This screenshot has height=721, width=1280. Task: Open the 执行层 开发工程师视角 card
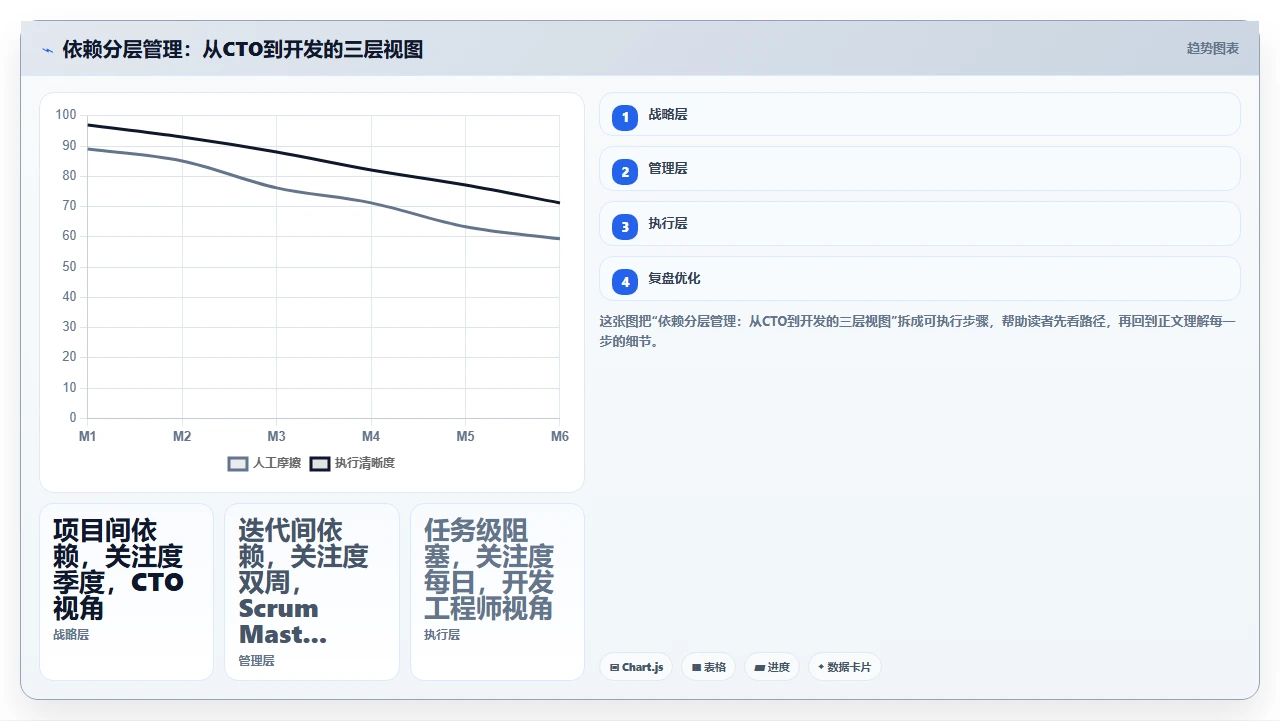tap(497, 592)
